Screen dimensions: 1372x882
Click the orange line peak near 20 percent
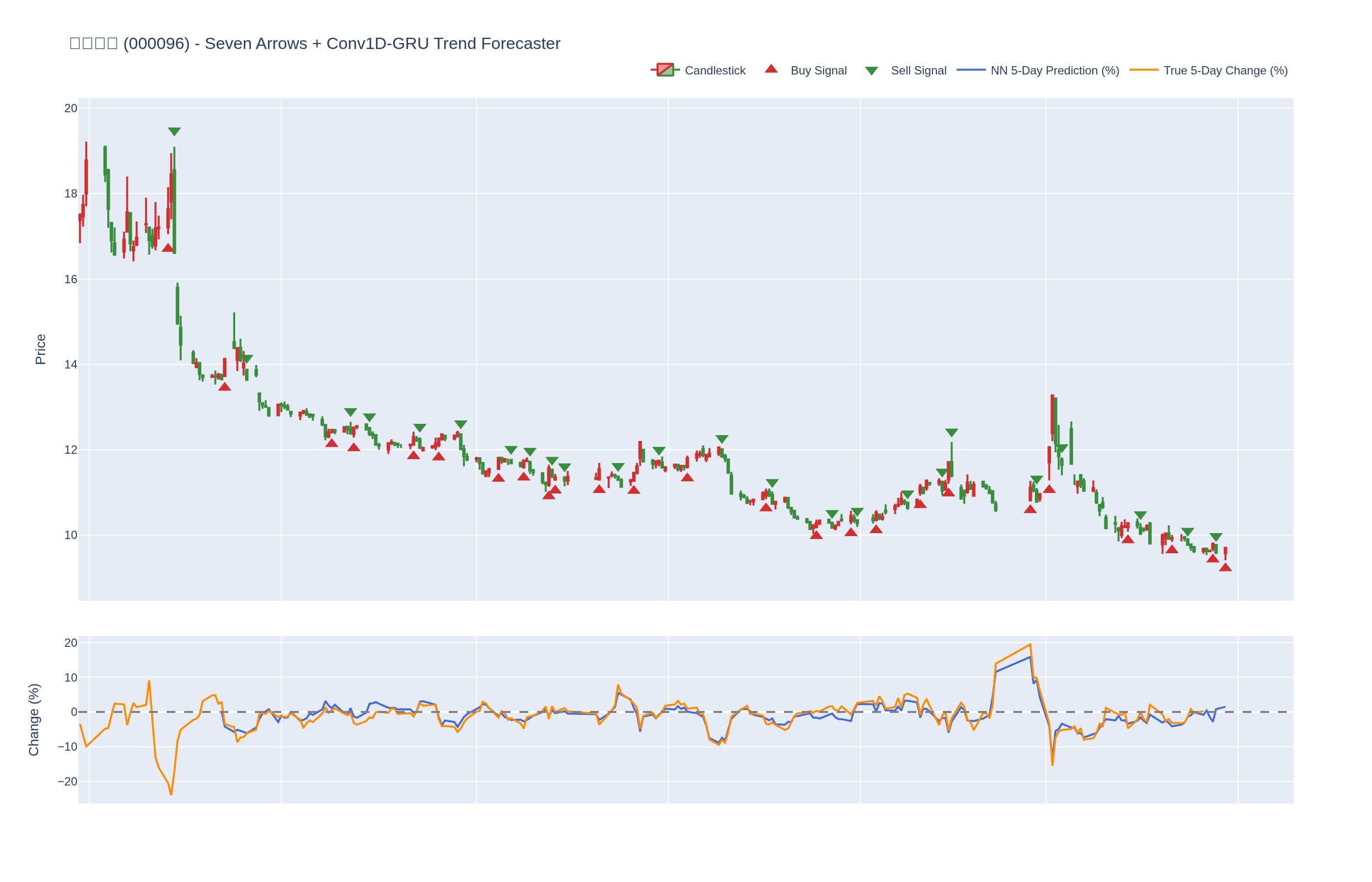[1029, 644]
